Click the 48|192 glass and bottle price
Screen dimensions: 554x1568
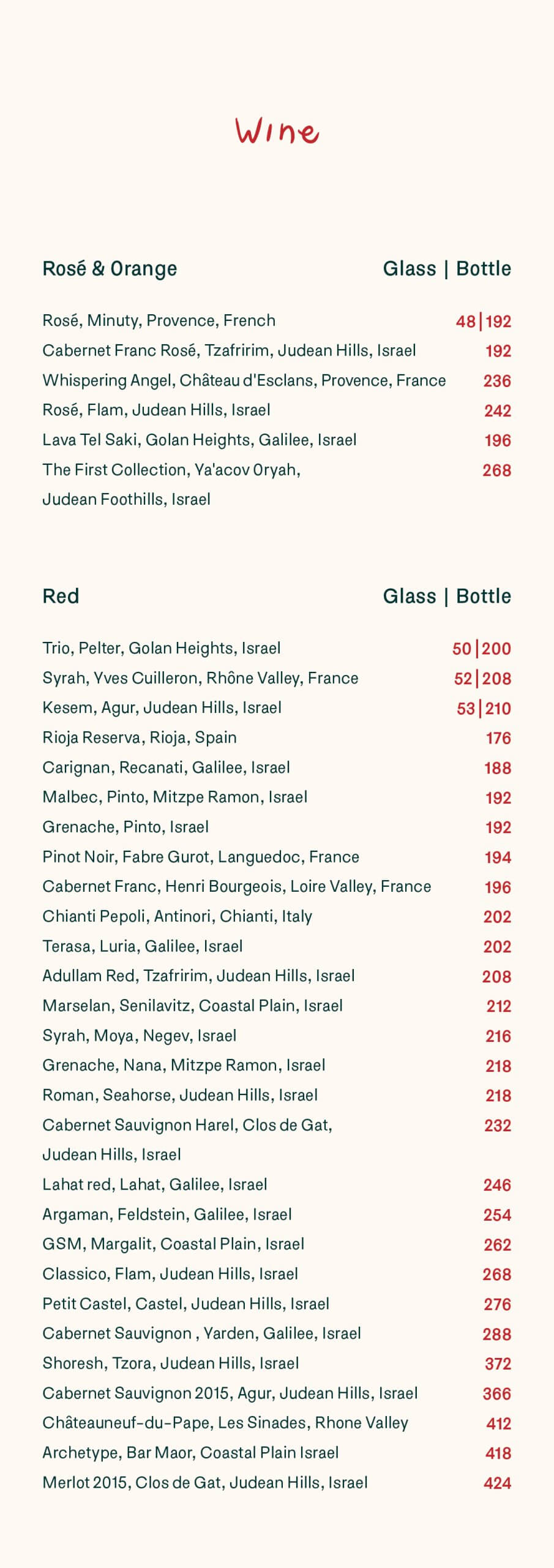483,322
